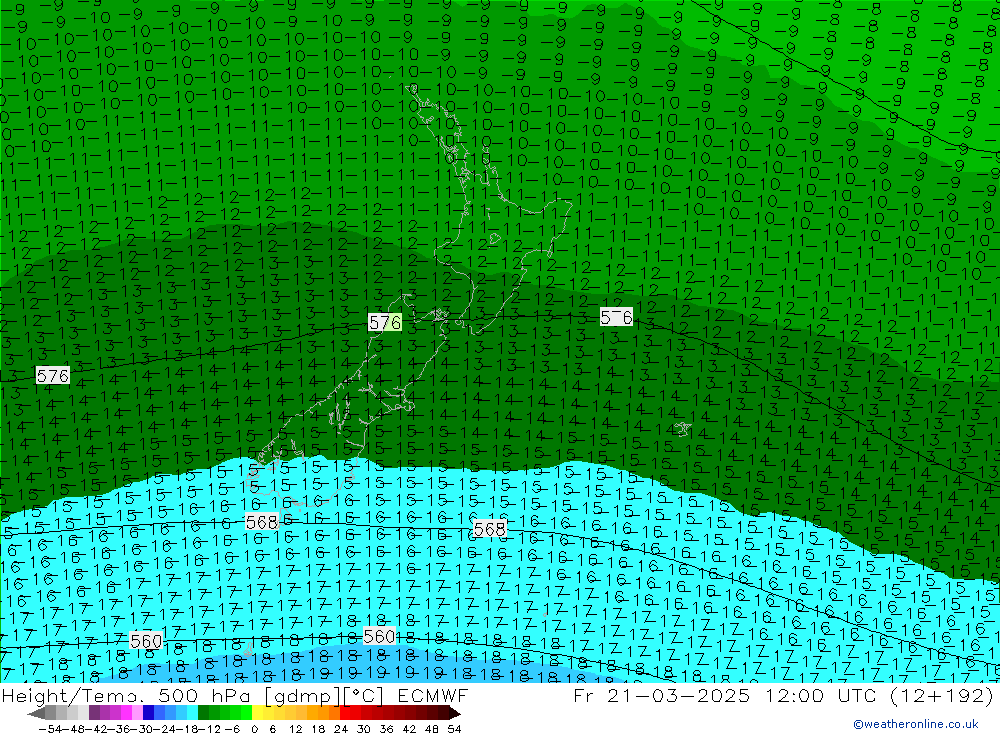Click the date 'Fr 21-03-2025'
The image size is (1000, 733).
click(x=661, y=695)
